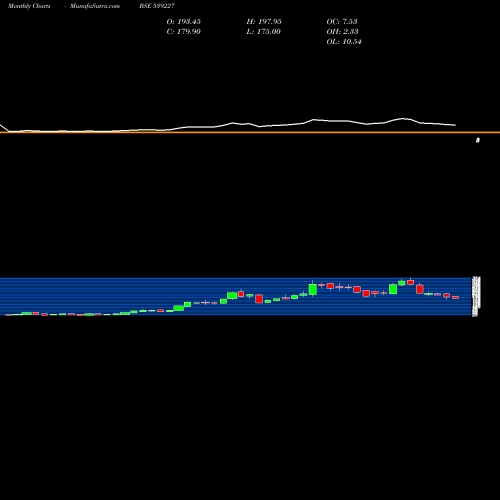Click the 'Monthly Charts' title text

(29, 6)
